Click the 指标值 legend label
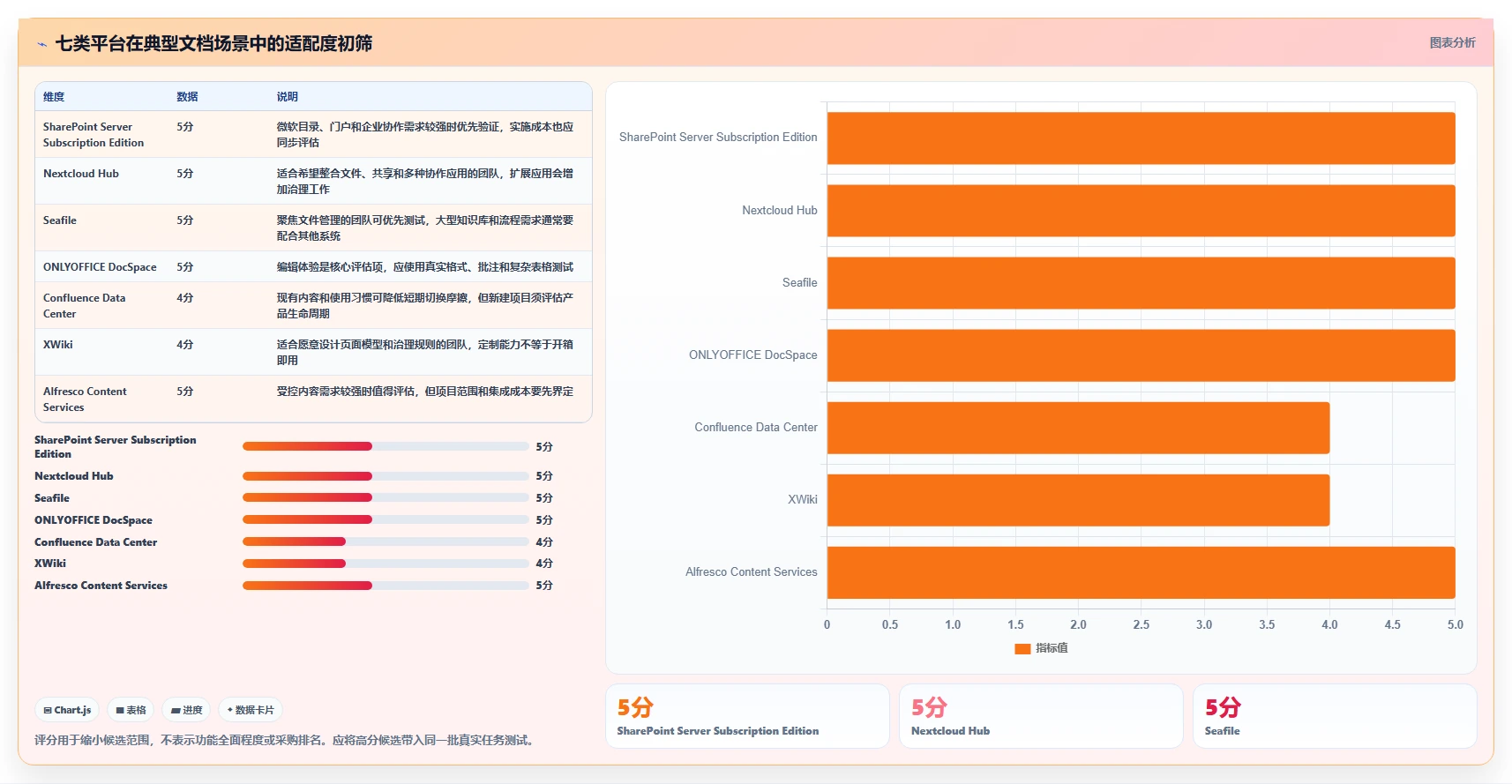The image size is (1512, 784). (x=1052, y=648)
